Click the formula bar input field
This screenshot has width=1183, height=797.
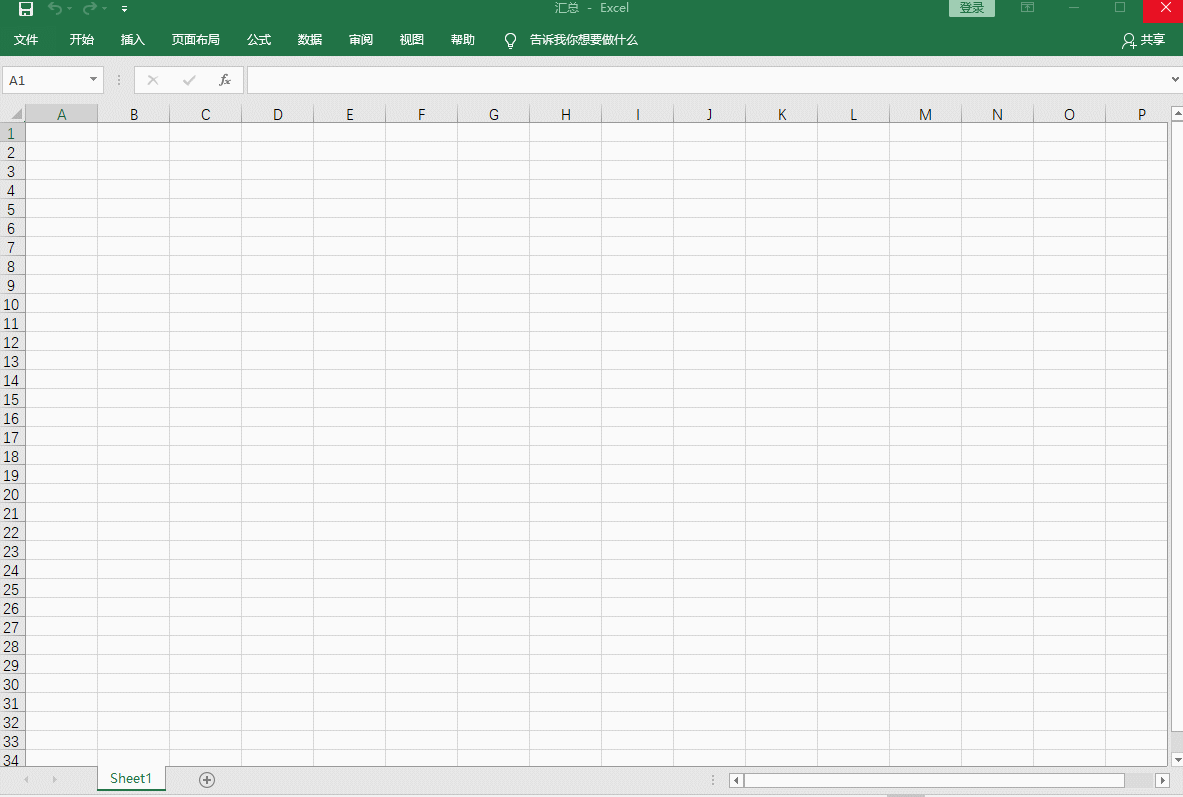pos(700,80)
